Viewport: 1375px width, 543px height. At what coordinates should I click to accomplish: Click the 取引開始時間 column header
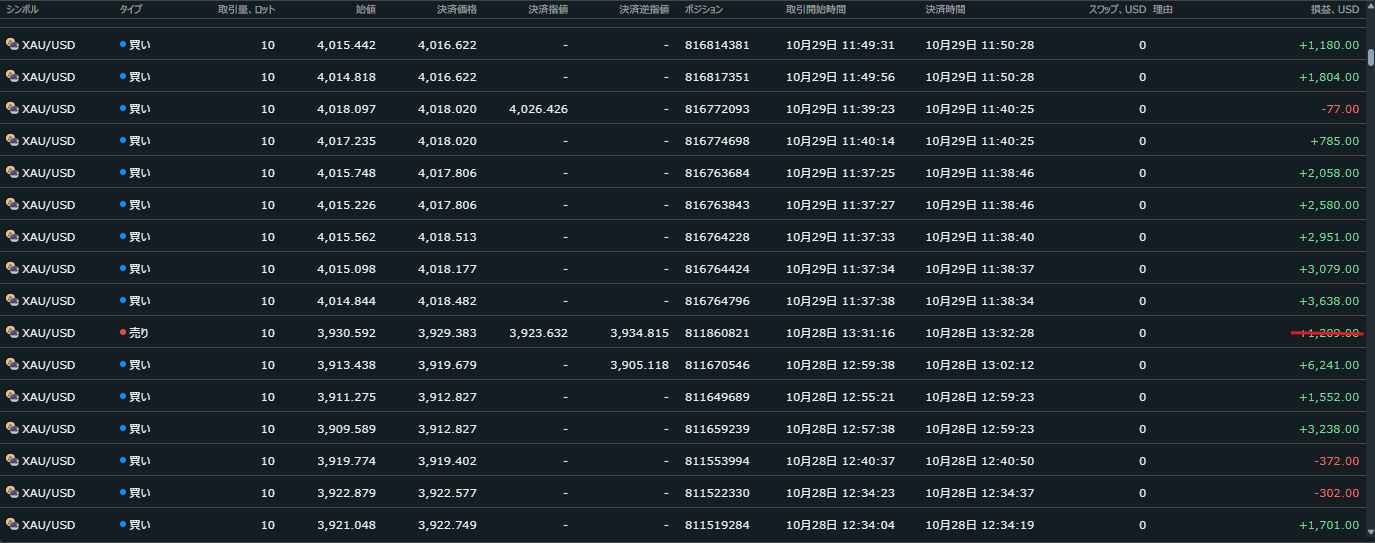coord(821,9)
